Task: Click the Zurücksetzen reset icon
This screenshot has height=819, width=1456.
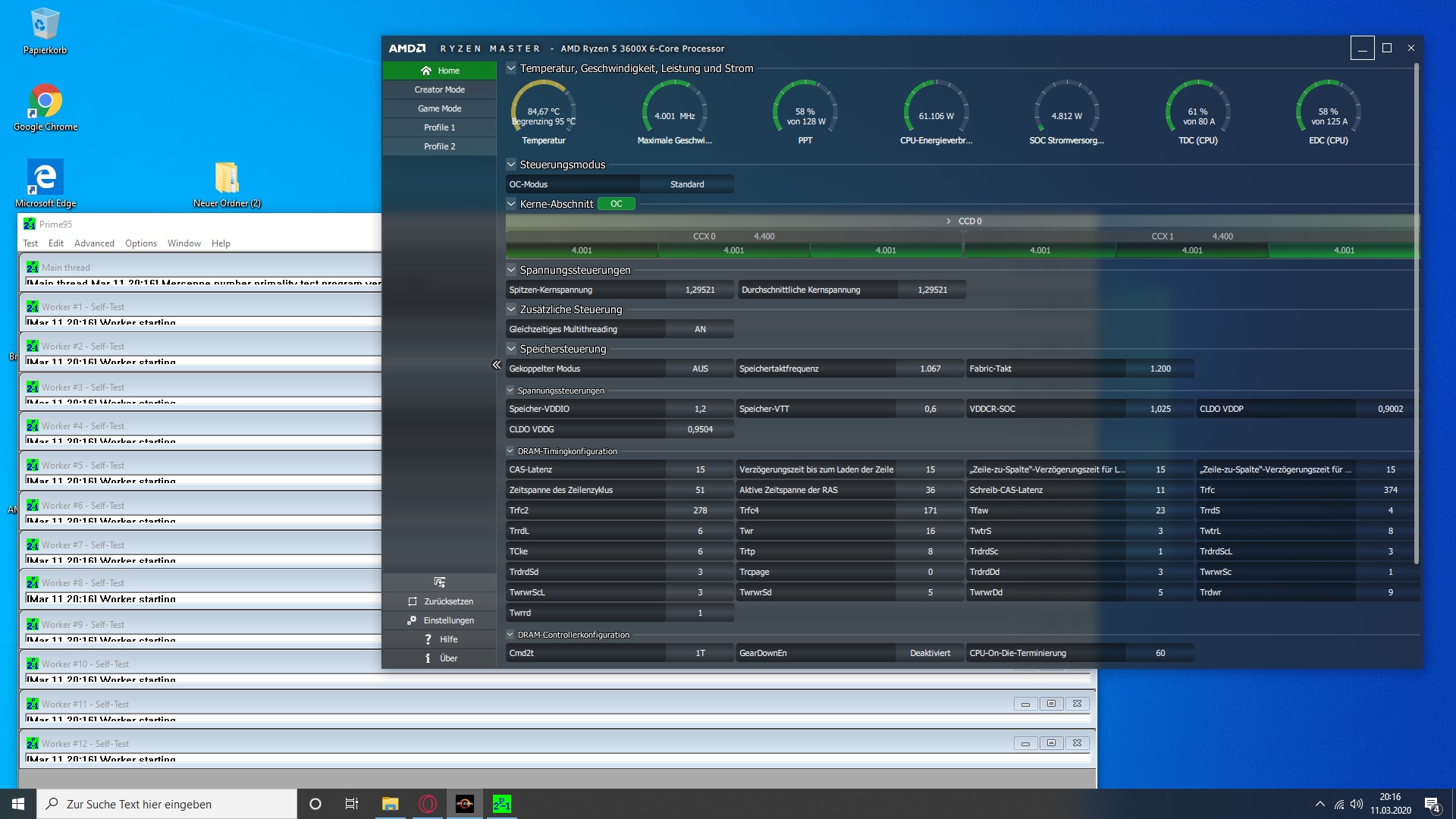Action: 413,601
